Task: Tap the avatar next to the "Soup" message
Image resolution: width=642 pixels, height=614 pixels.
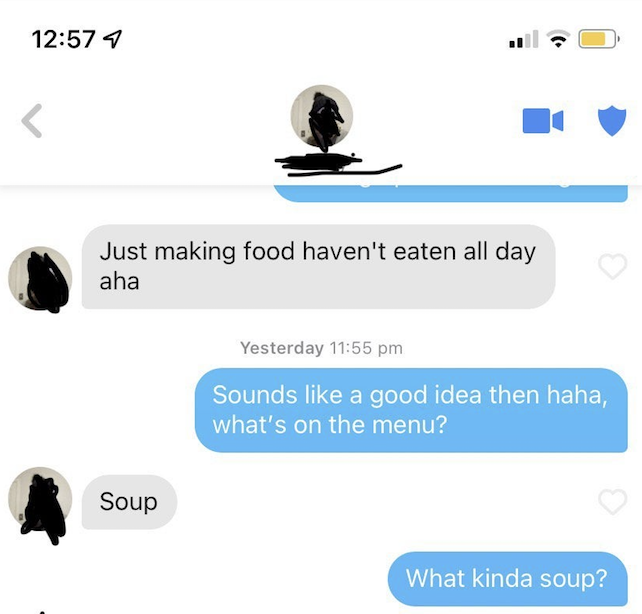Action: 40,500
